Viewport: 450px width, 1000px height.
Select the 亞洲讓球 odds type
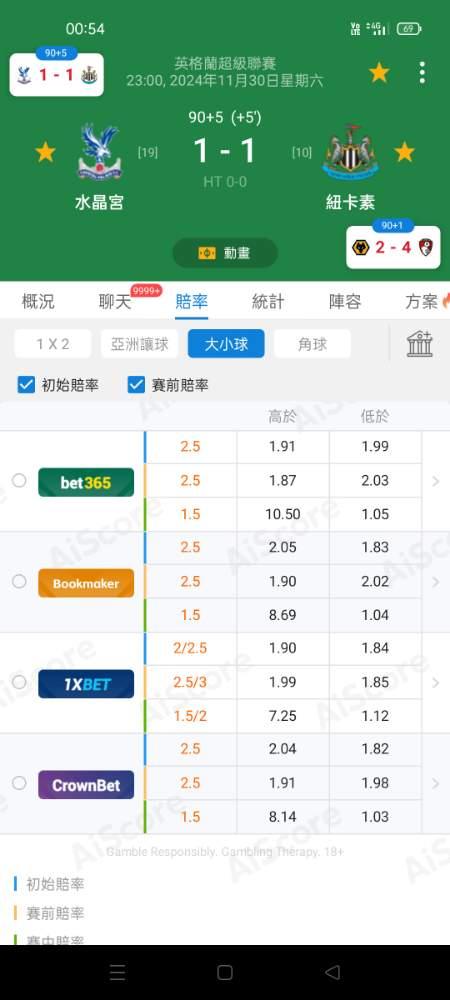(140, 344)
